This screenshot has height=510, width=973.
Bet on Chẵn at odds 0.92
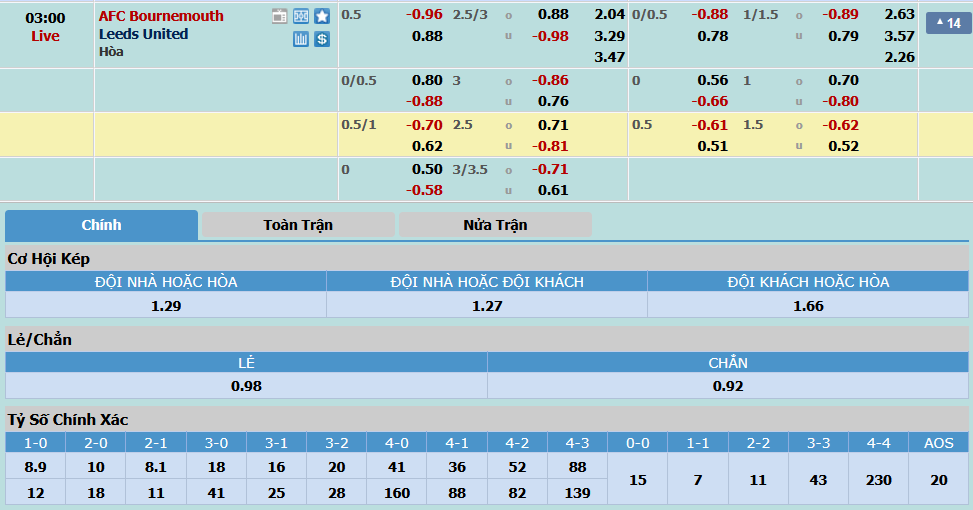tap(728, 386)
